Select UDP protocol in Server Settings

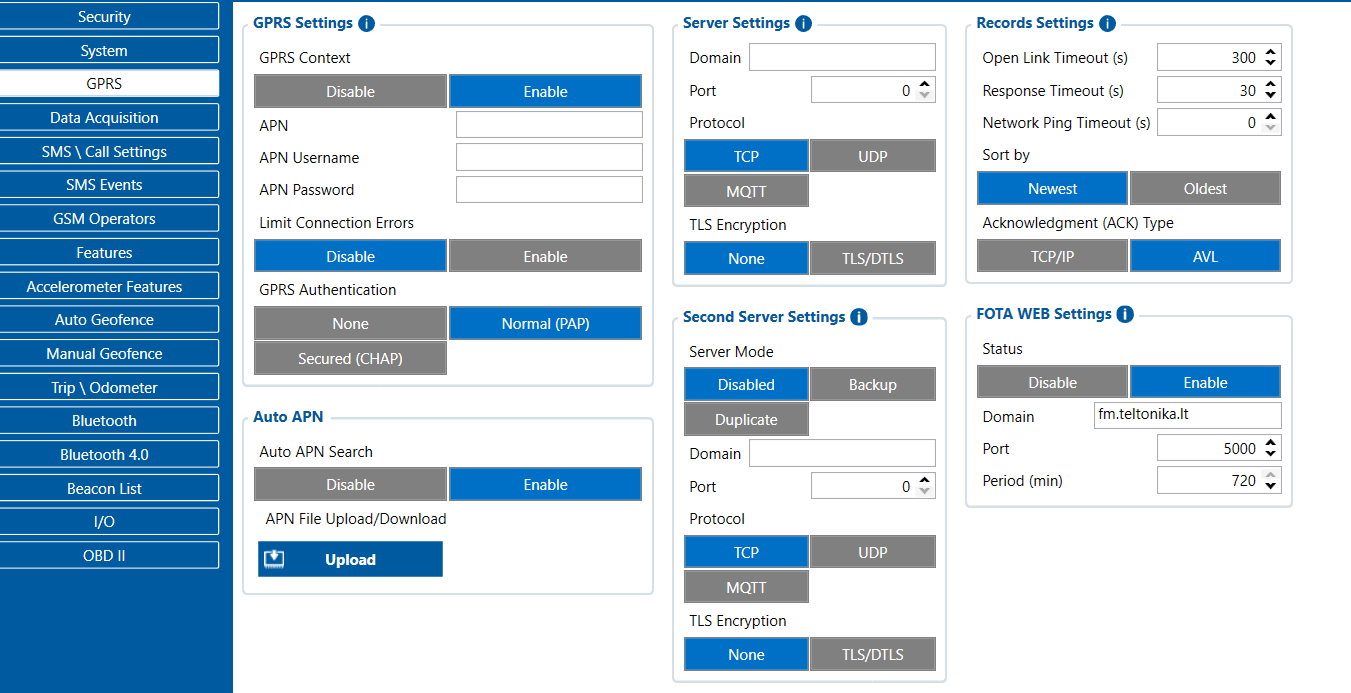coord(873,156)
